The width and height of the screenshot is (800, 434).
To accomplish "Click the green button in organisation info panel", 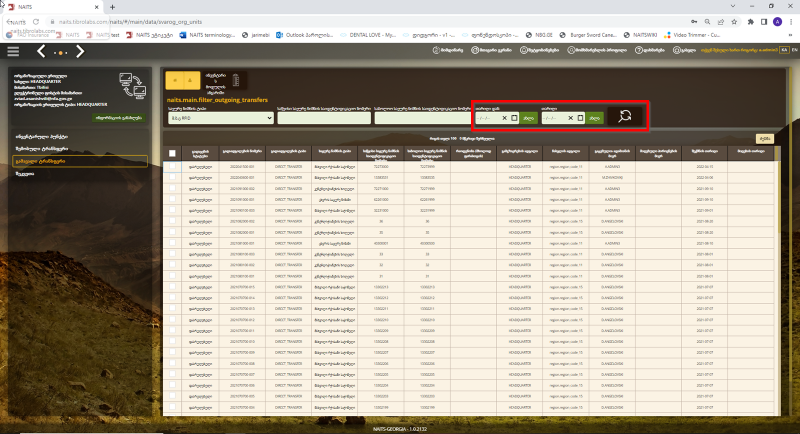I will 119,118.
